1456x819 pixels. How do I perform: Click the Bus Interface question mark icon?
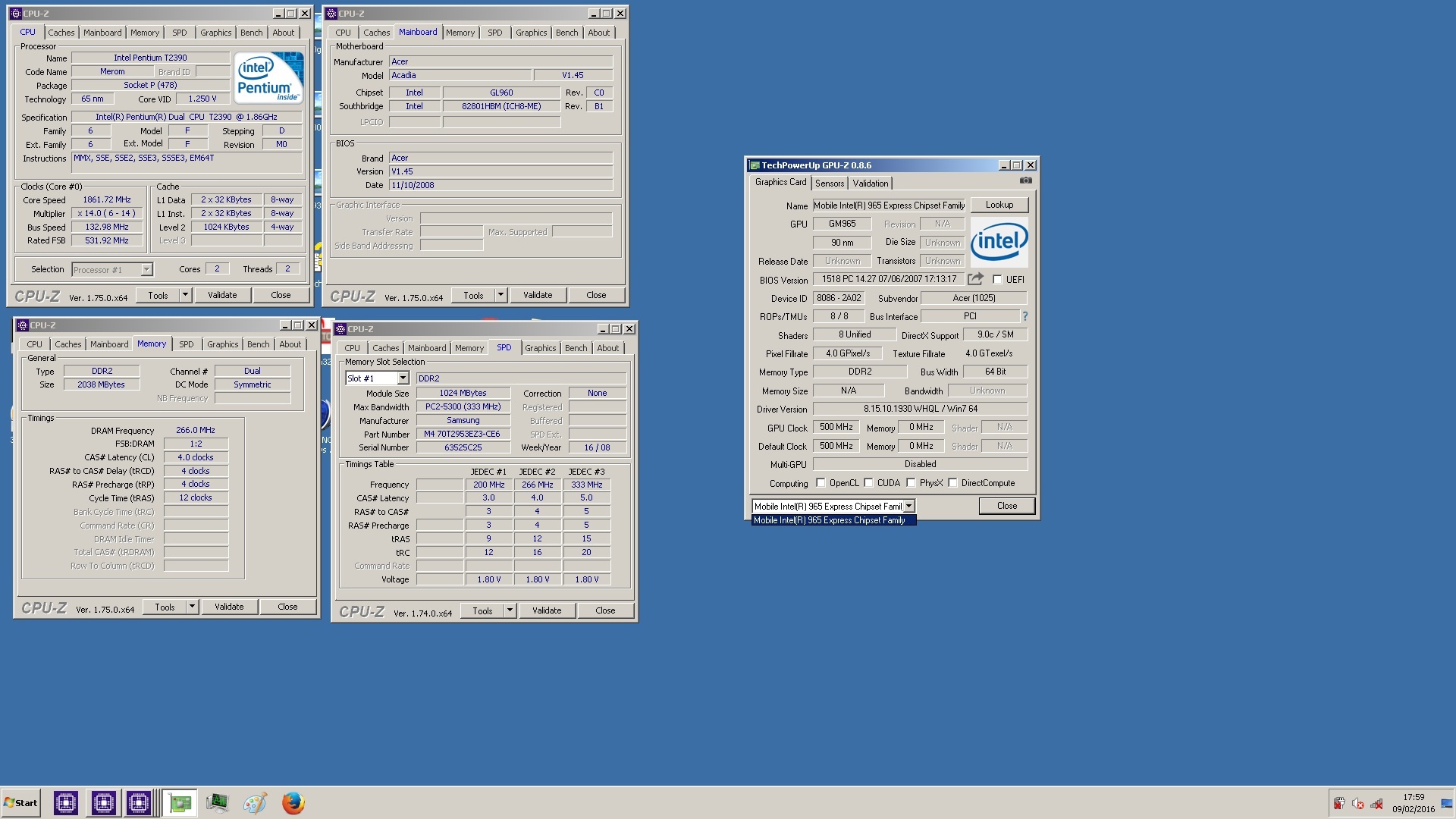coord(1025,316)
